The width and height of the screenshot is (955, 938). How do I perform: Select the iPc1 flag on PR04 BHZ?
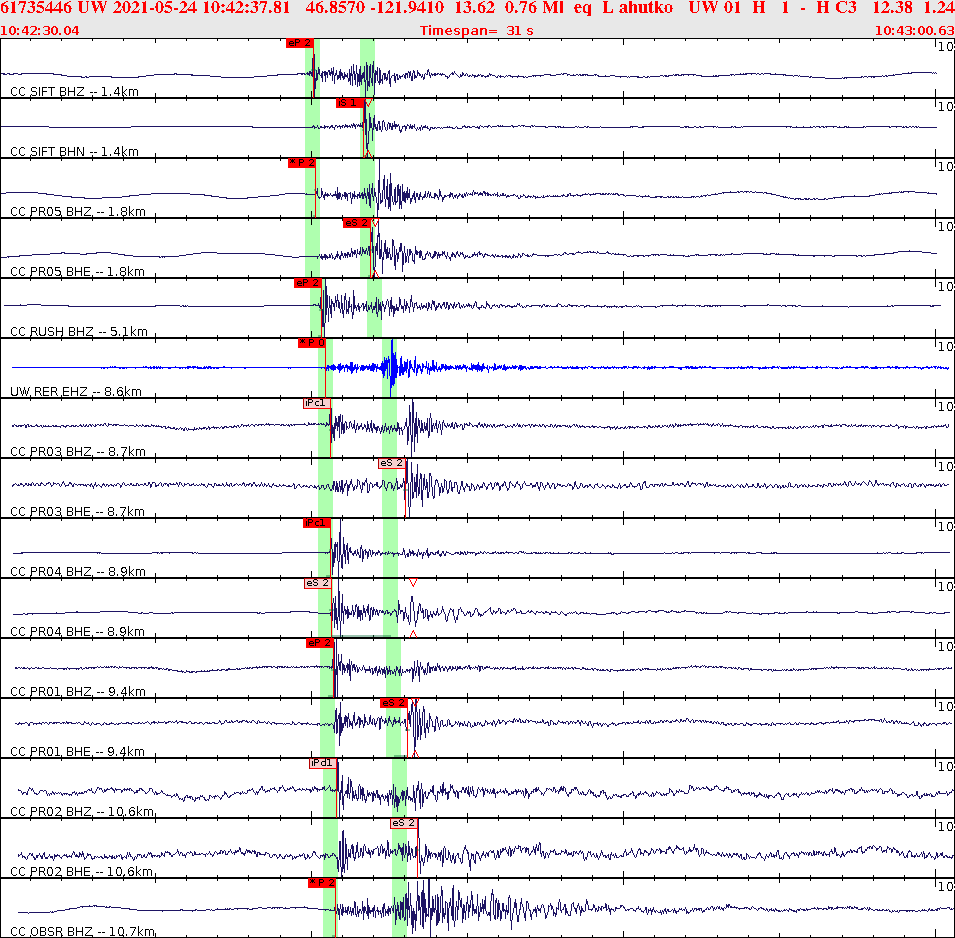click(x=316, y=522)
